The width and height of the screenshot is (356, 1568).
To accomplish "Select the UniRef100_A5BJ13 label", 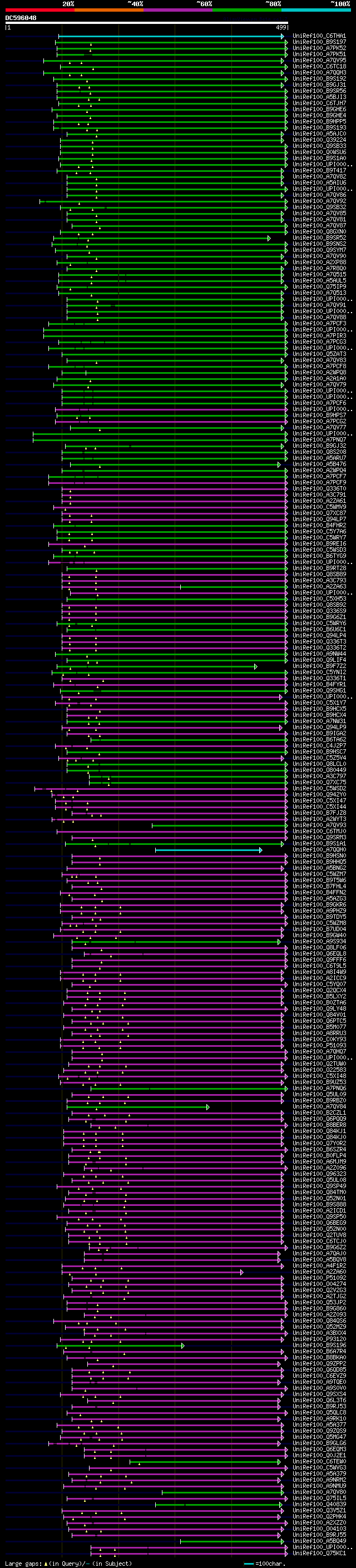I will pos(319,97).
